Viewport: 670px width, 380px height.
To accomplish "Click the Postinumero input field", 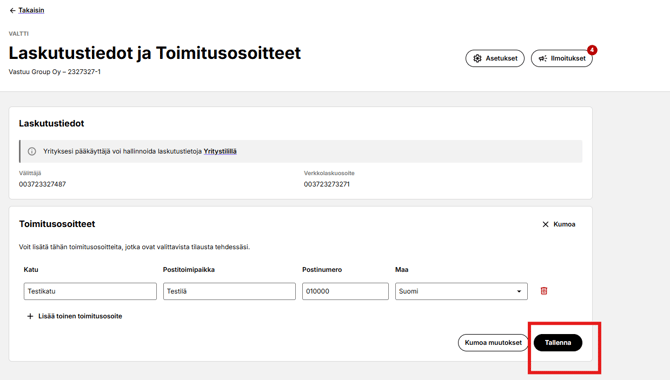I will pyautogui.click(x=345, y=291).
